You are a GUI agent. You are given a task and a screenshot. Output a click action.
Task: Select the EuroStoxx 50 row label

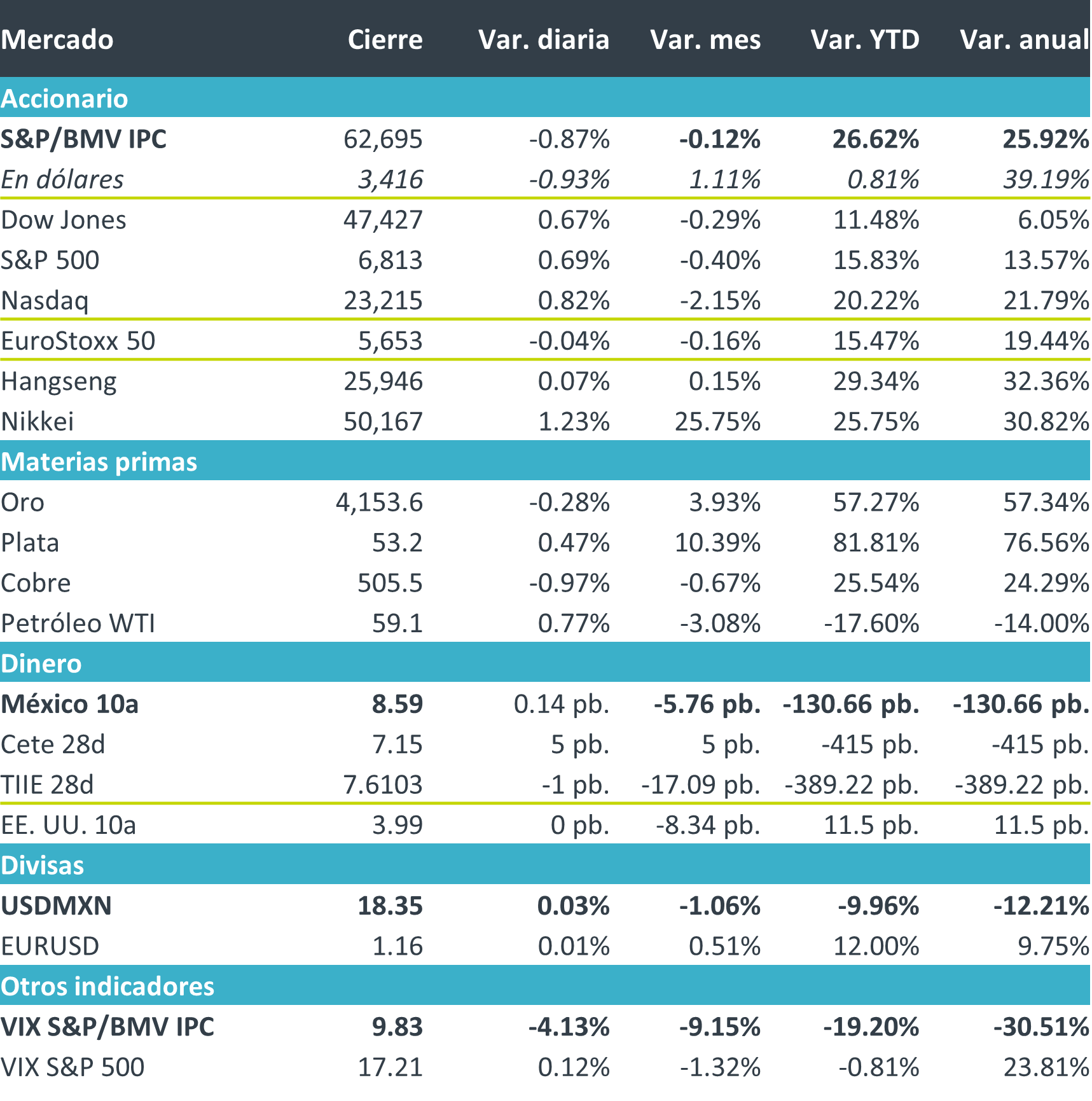[x=78, y=341]
